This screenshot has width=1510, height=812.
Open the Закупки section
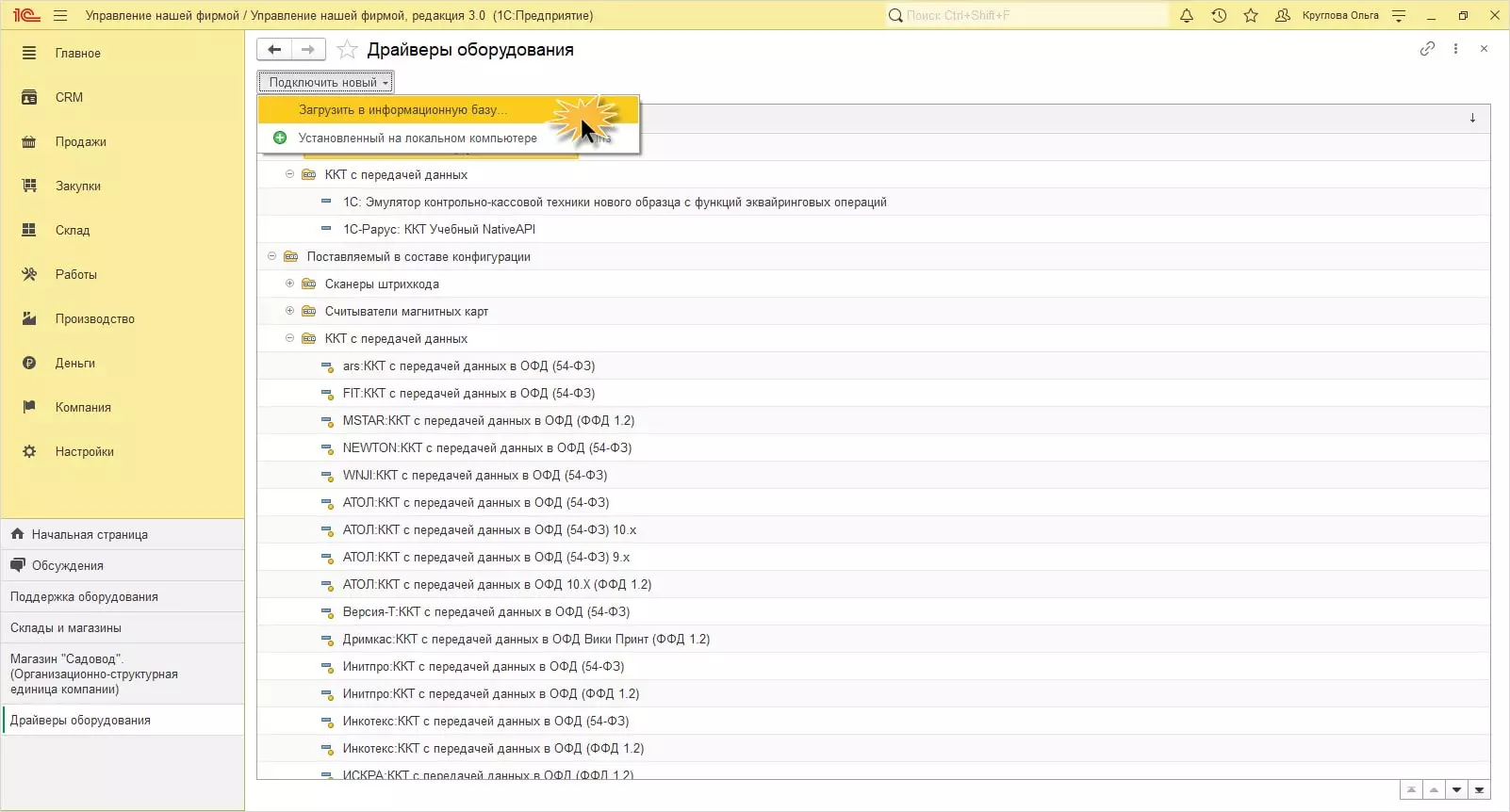pos(123,186)
